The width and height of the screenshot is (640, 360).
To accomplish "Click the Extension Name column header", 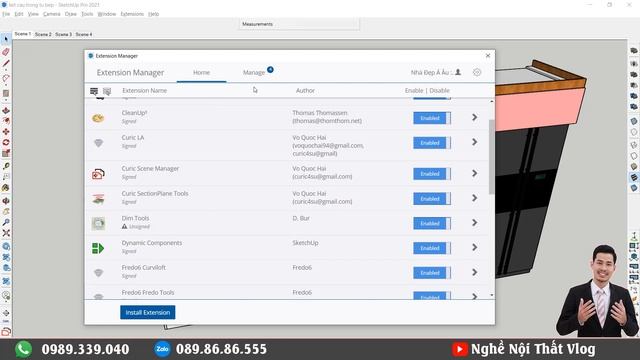I will [x=144, y=91].
